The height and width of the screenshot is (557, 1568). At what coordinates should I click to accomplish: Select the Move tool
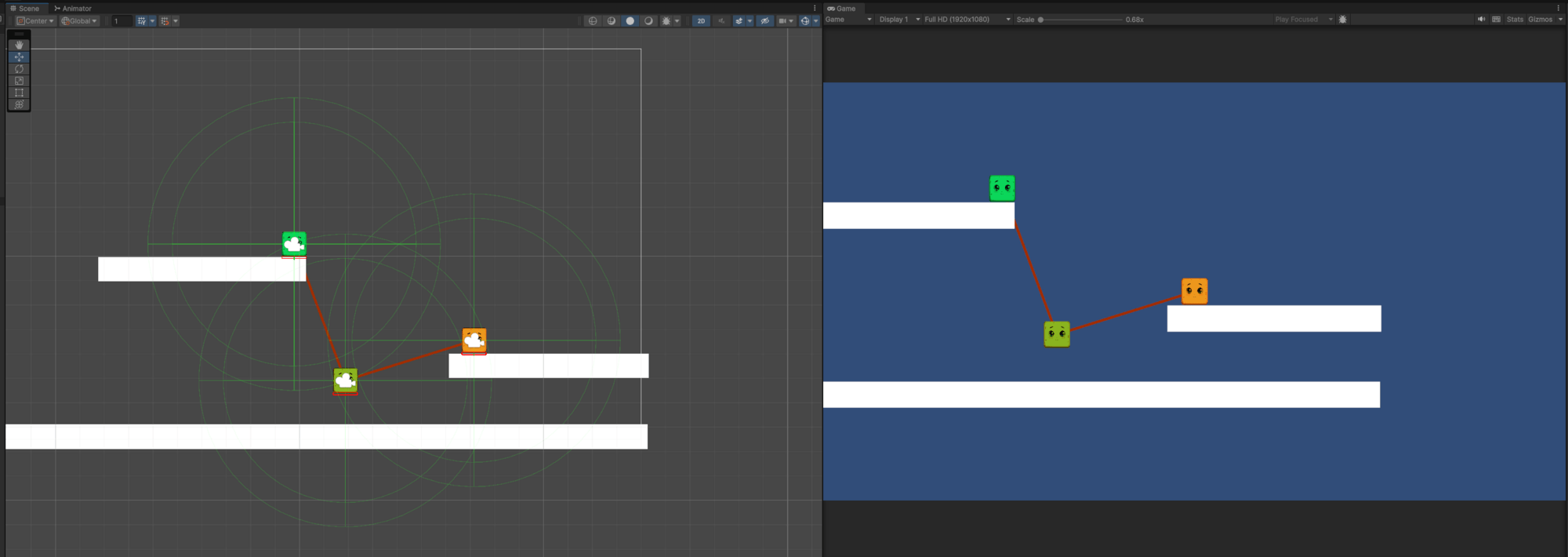[x=19, y=57]
